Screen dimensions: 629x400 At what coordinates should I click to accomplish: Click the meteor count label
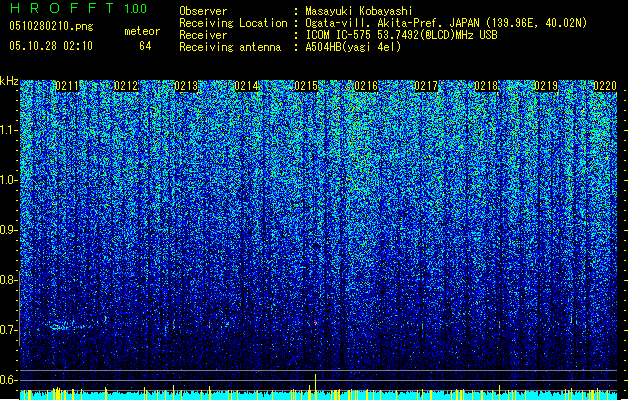point(142,31)
